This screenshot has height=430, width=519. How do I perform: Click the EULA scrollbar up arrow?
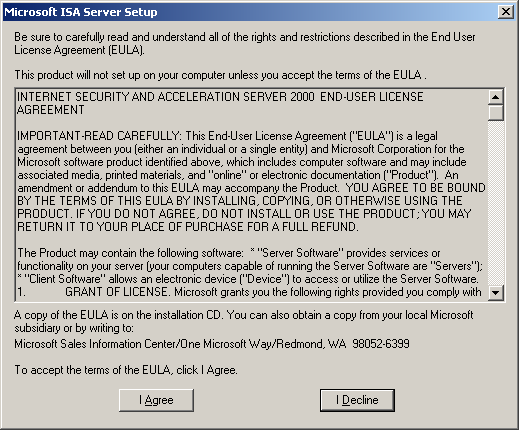496,97
